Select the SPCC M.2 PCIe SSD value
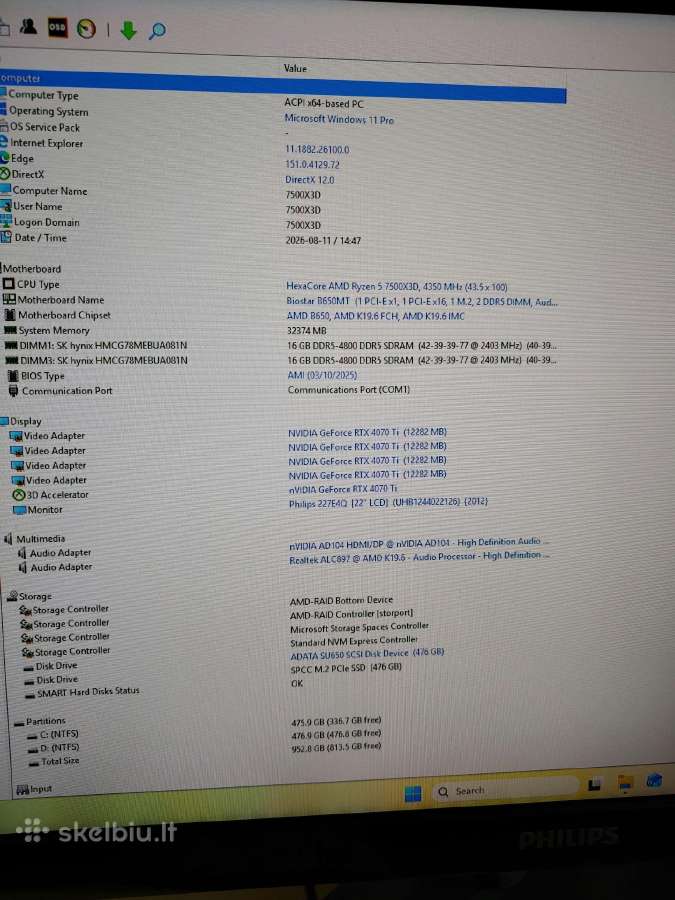The width and height of the screenshot is (675, 900). (346, 668)
